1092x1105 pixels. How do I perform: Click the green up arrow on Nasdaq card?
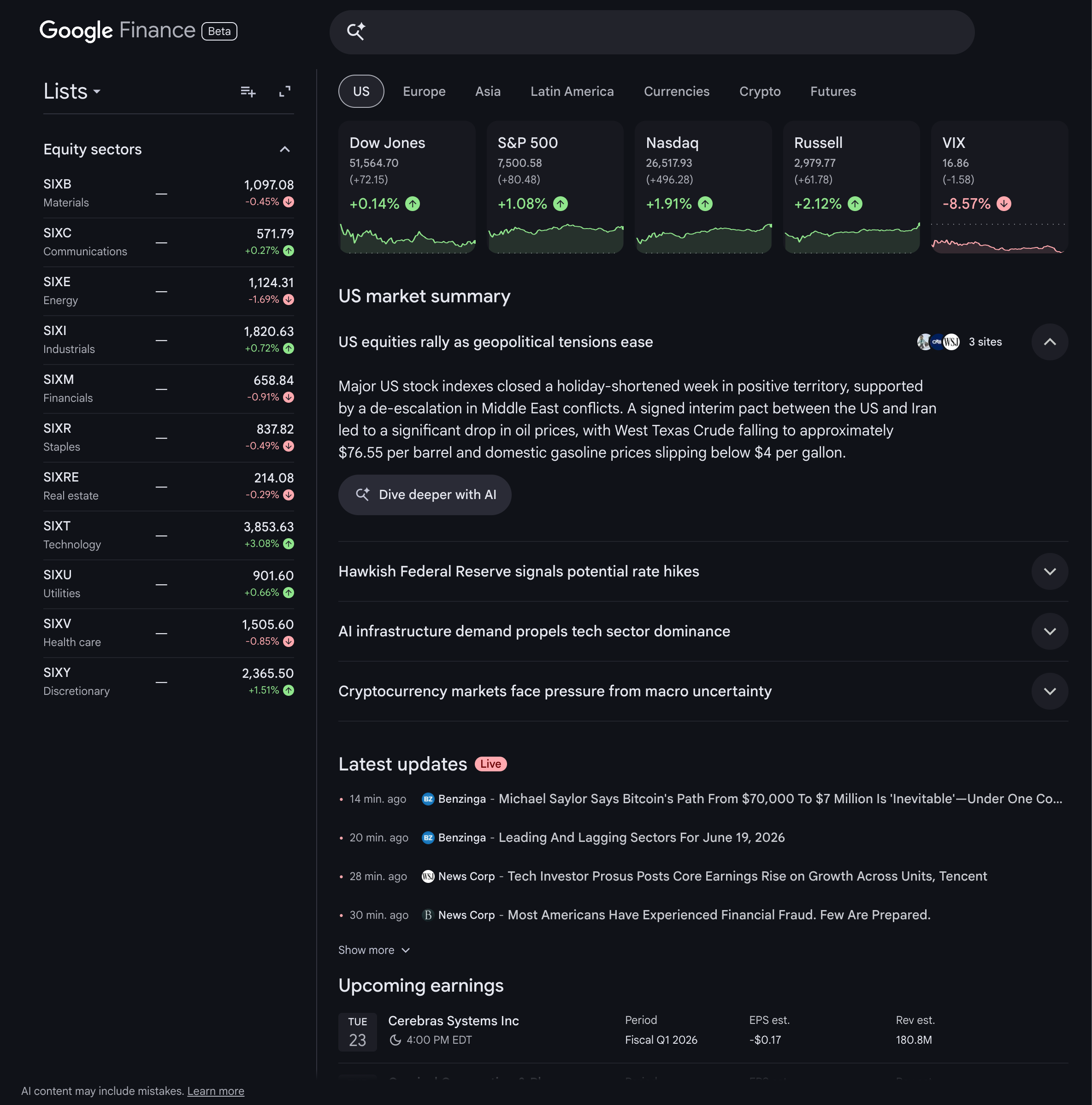[x=705, y=204]
